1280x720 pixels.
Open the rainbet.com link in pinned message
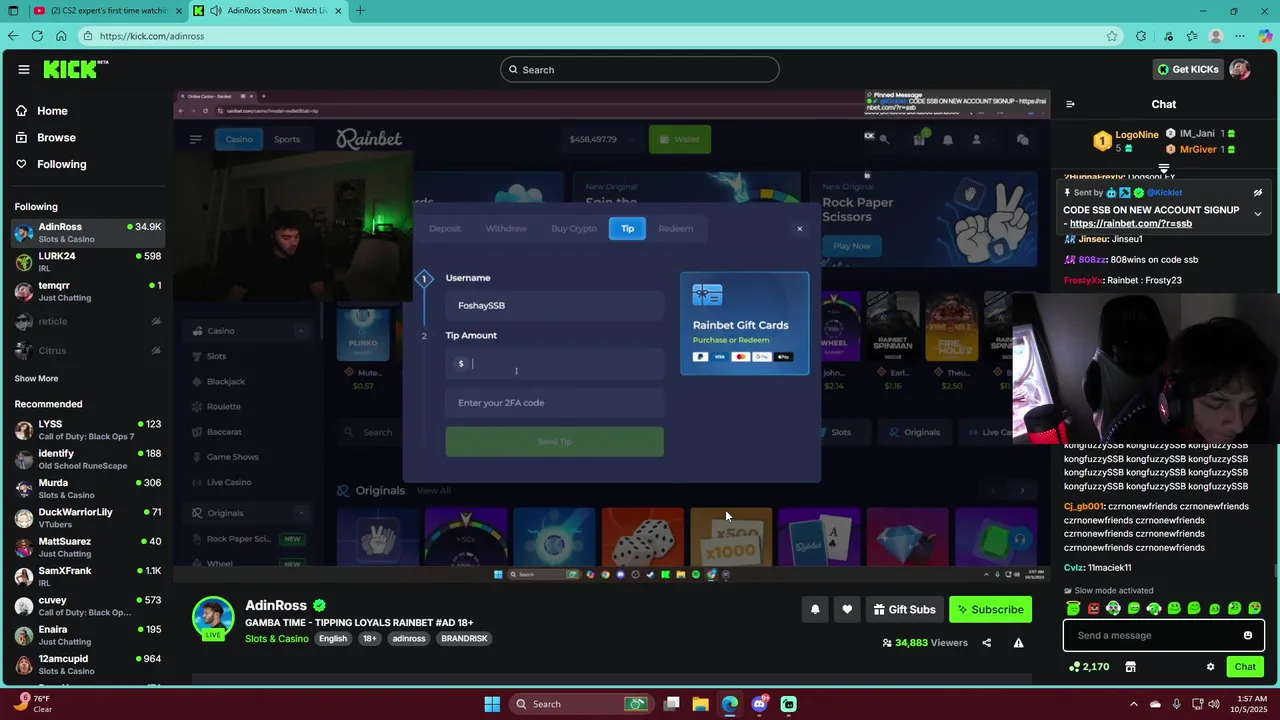coord(1131,224)
